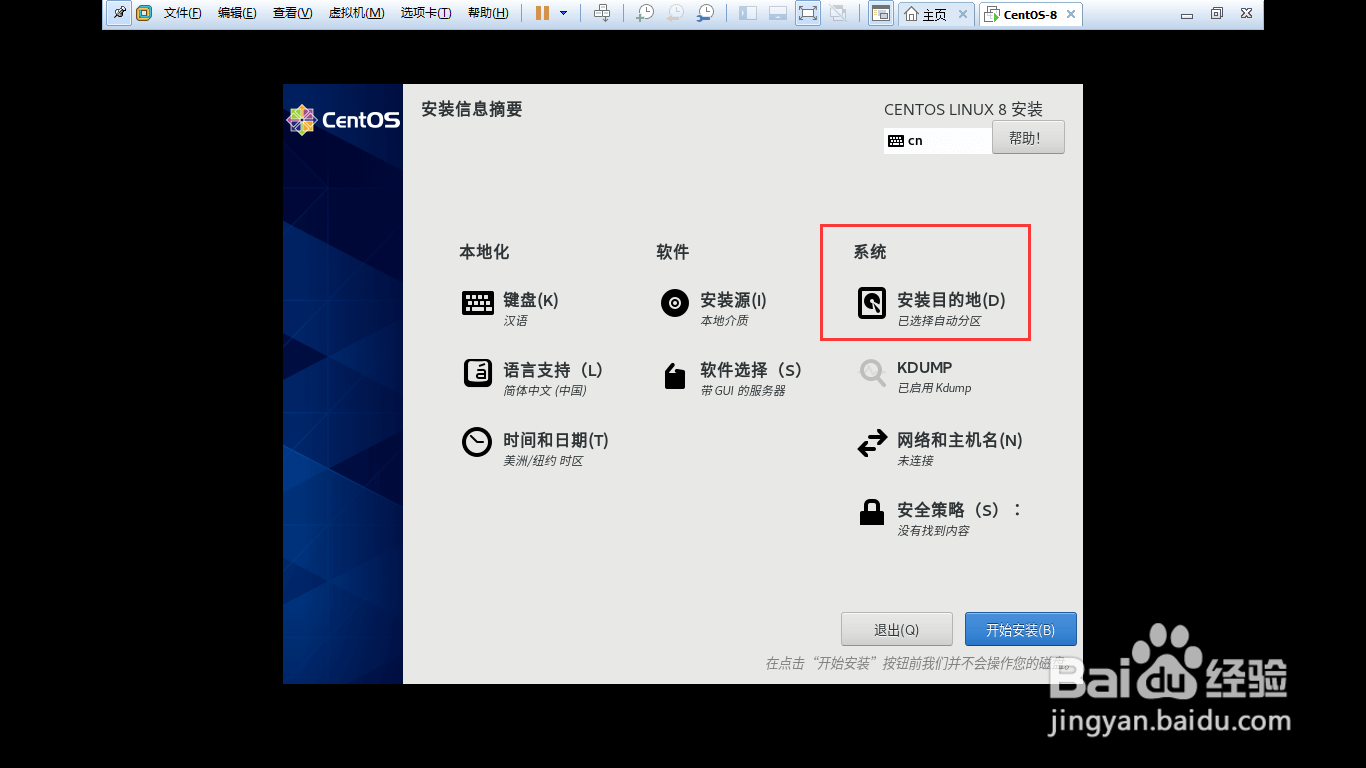Open the 文件(F) menu

[183, 14]
